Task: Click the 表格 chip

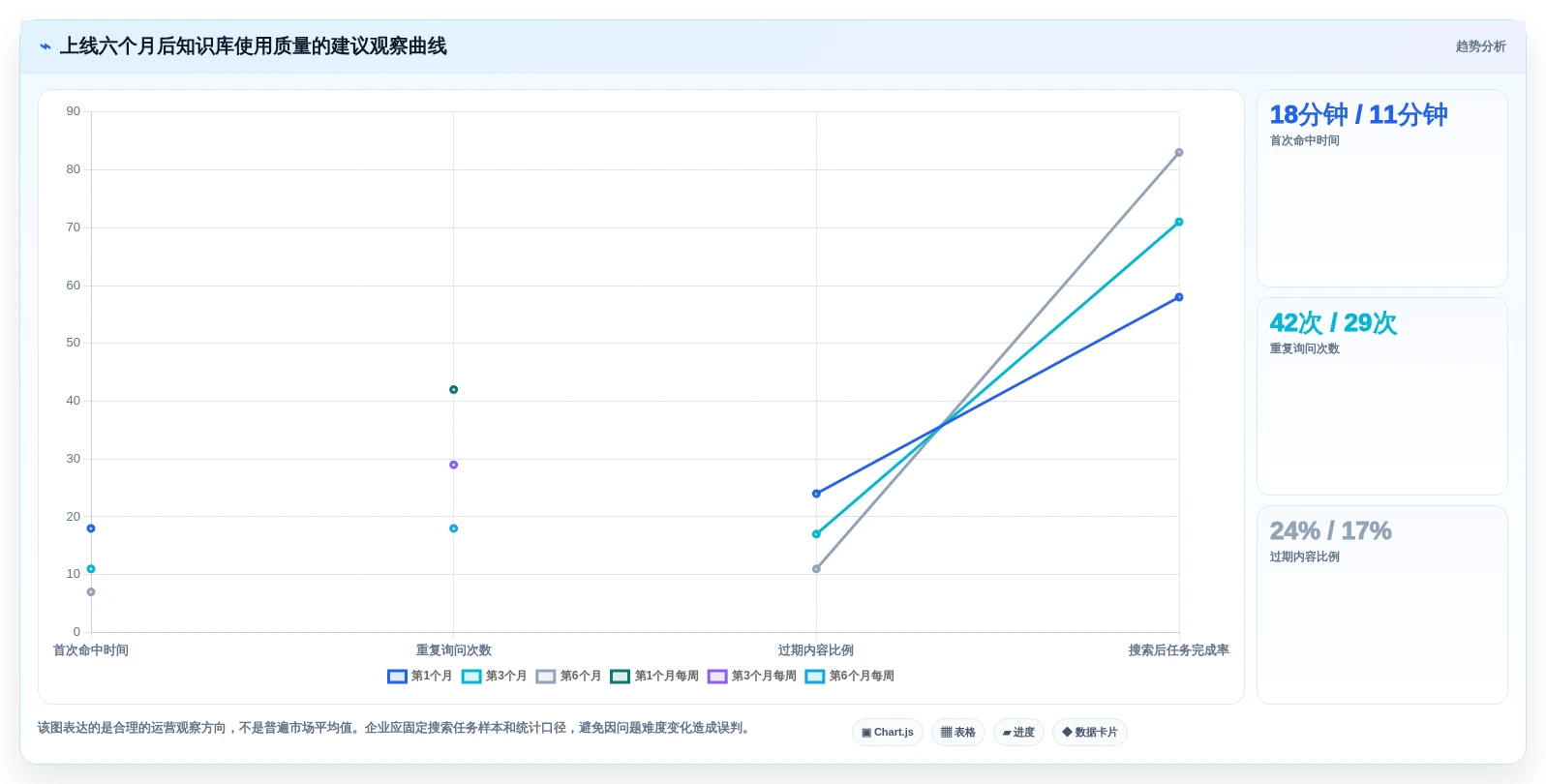Action: tap(958, 733)
